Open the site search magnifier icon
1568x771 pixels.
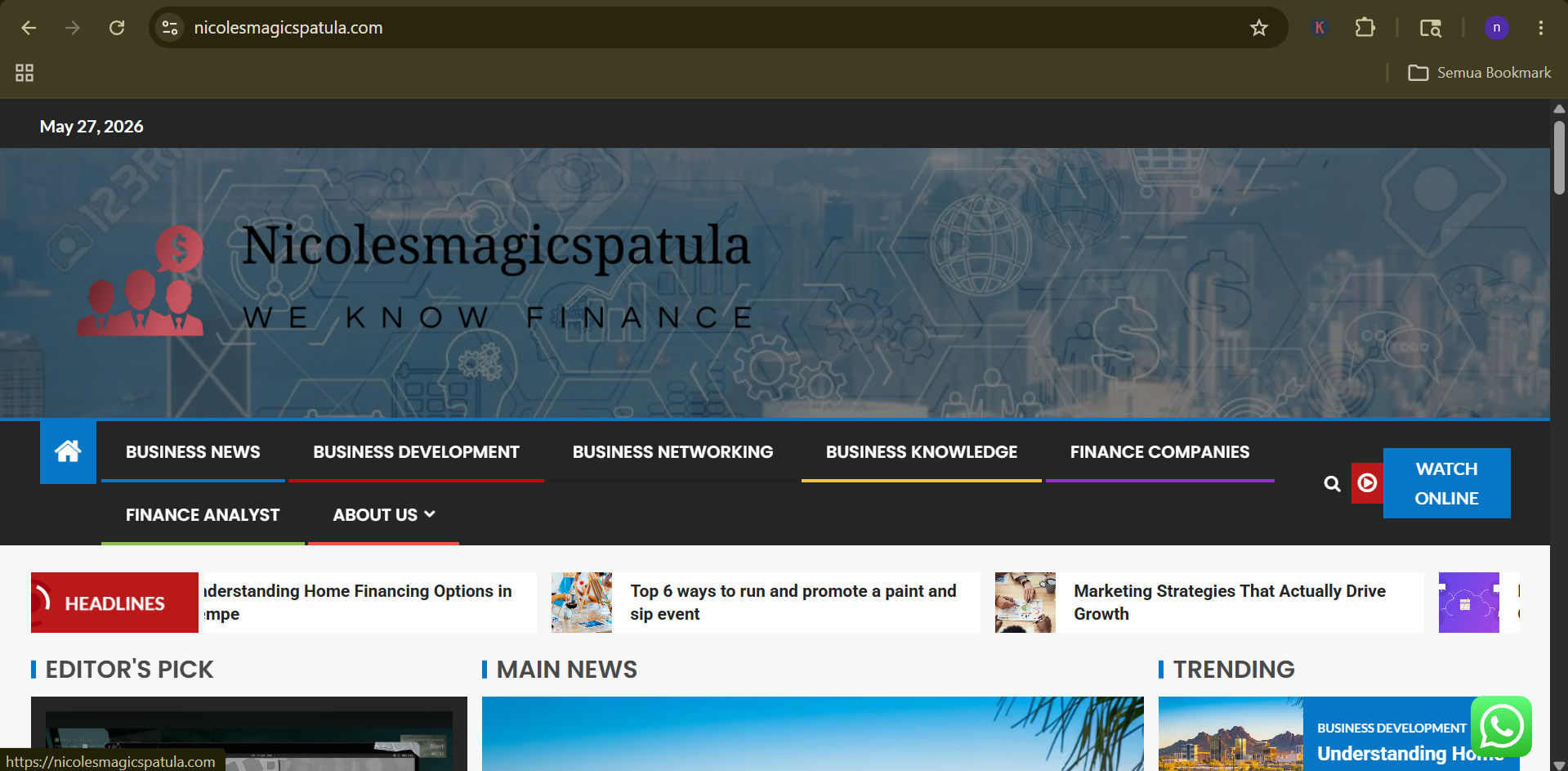pyautogui.click(x=1332, y=483)
